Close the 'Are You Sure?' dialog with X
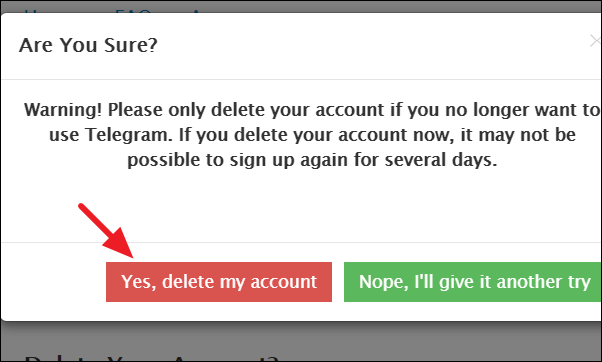 [595, 41]
